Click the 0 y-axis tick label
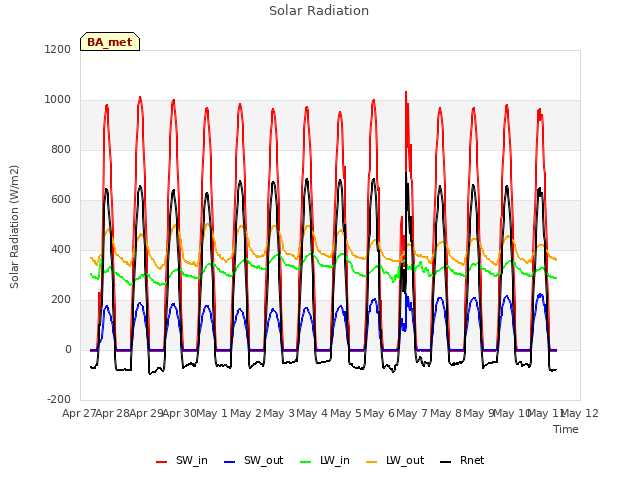Image resolution: width=640 pixels, height=480 pixels. coord(68,349)
